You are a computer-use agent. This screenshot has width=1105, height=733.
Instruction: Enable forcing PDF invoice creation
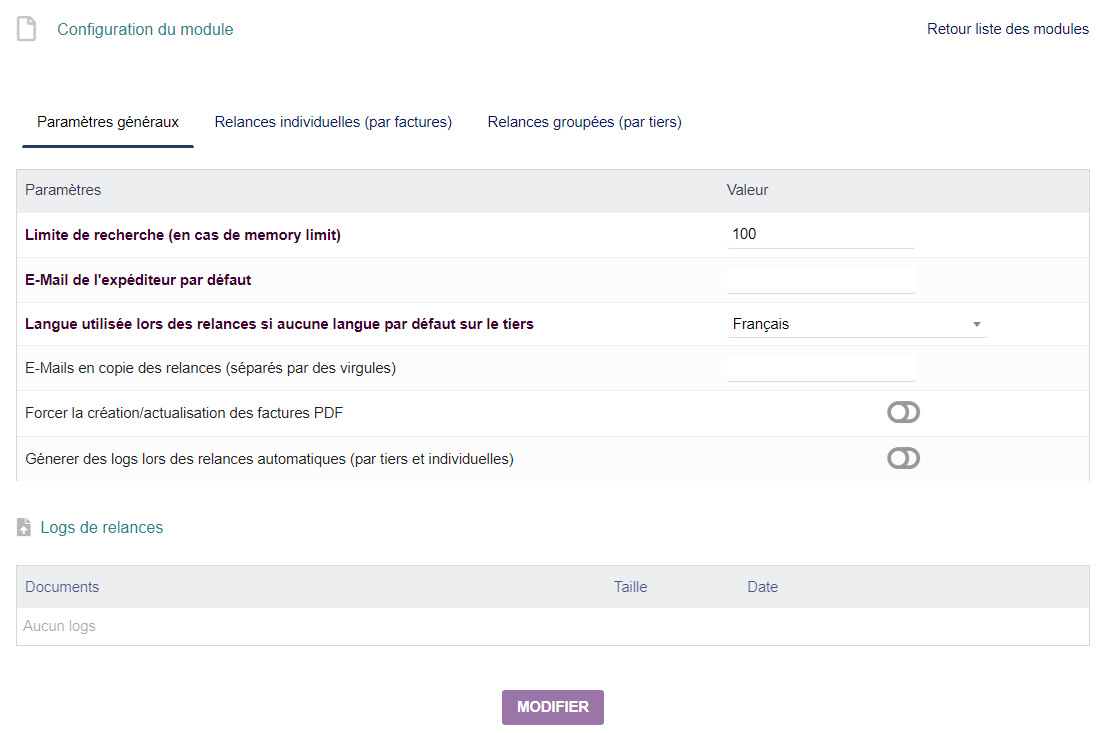point(903,412)
